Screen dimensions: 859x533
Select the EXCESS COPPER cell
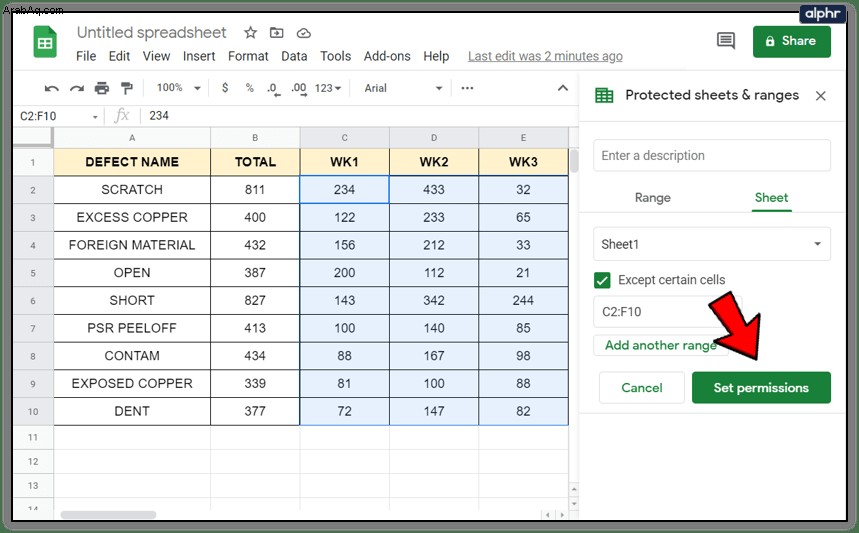pyautogui.click(x=132, y=217)
